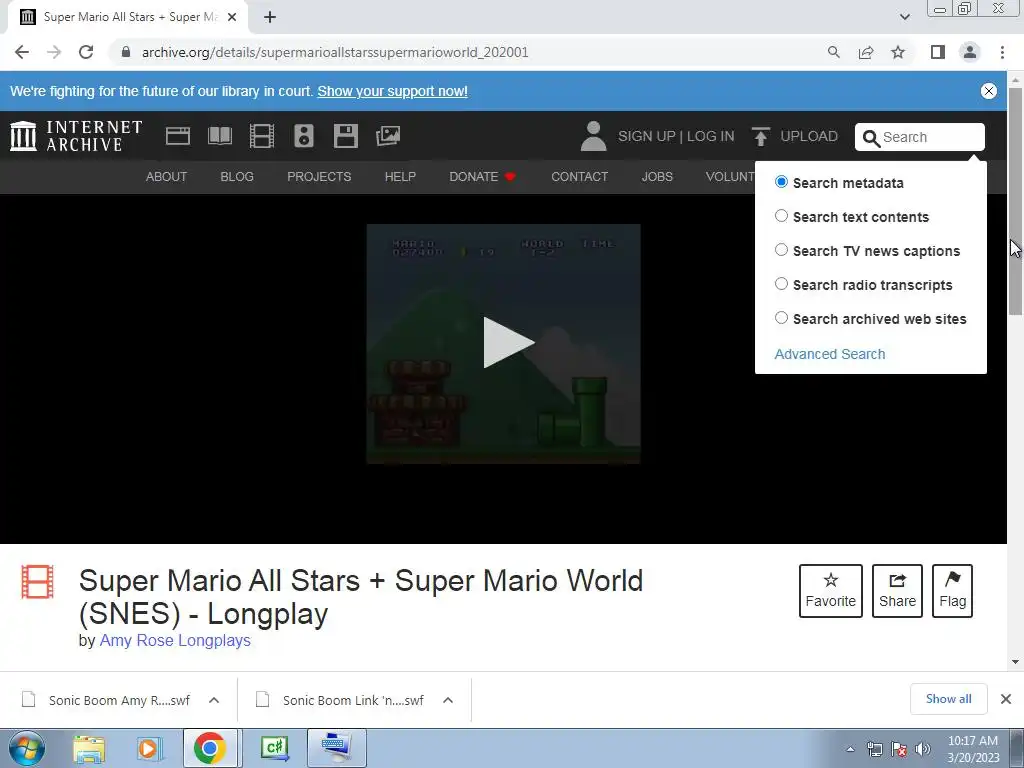Click Show all downloads button
1024x768 pixels.
point(948,699)
